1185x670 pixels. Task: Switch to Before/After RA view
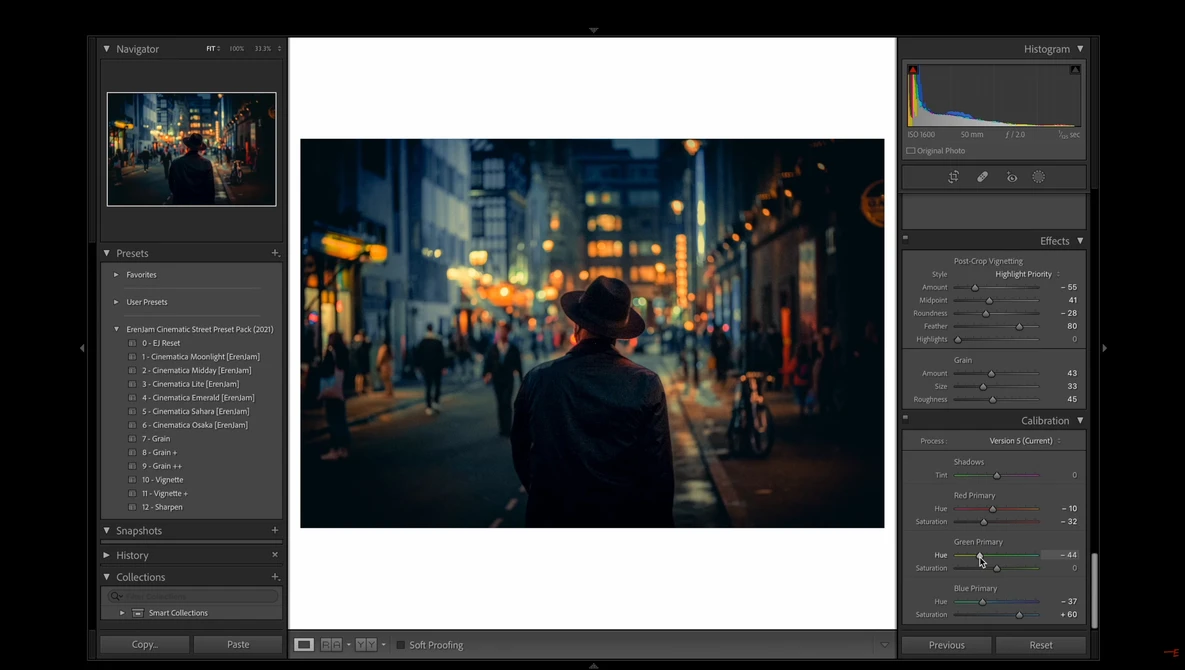(331, 644)
